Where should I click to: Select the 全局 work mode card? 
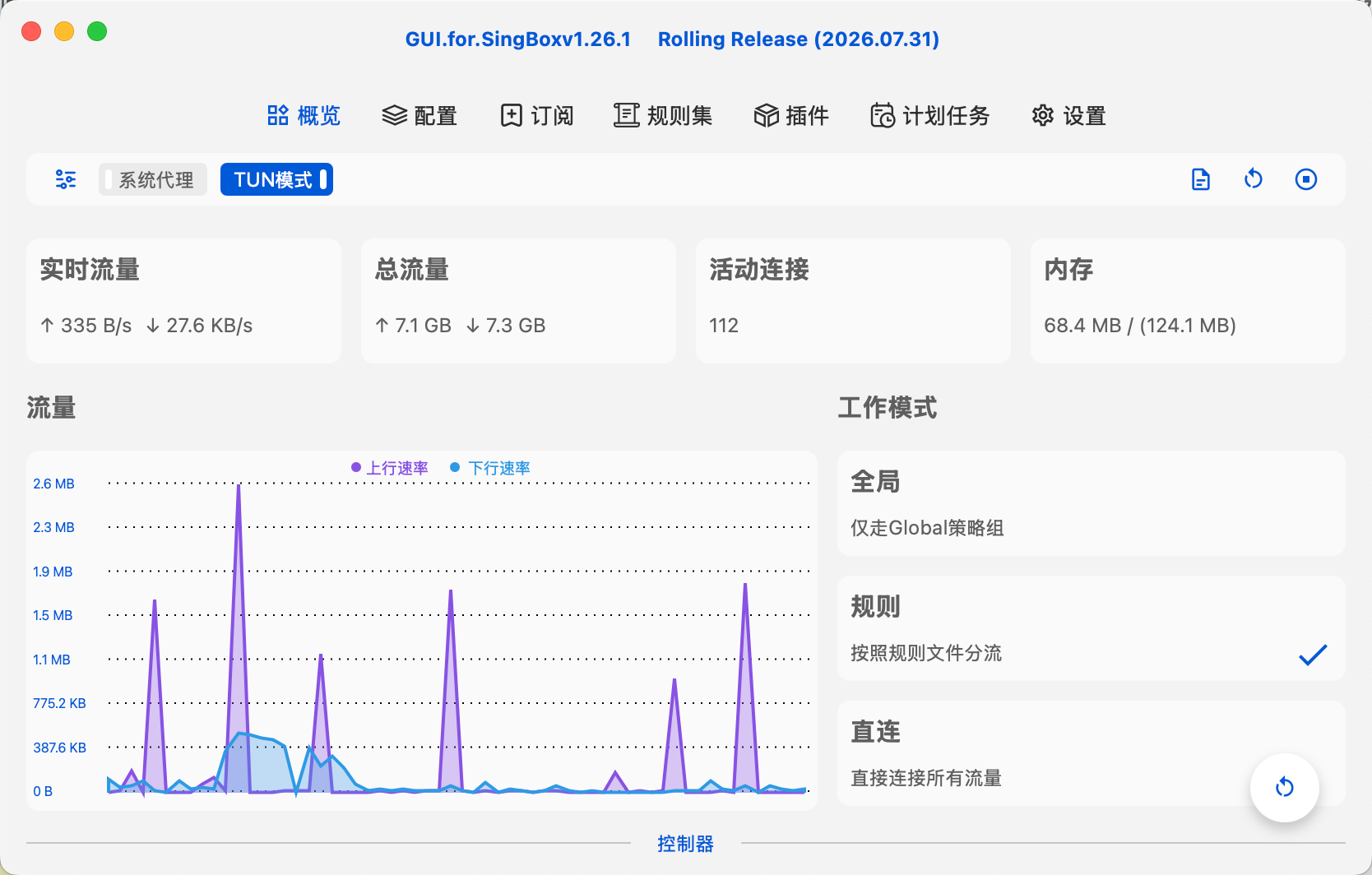point(1092,503)
